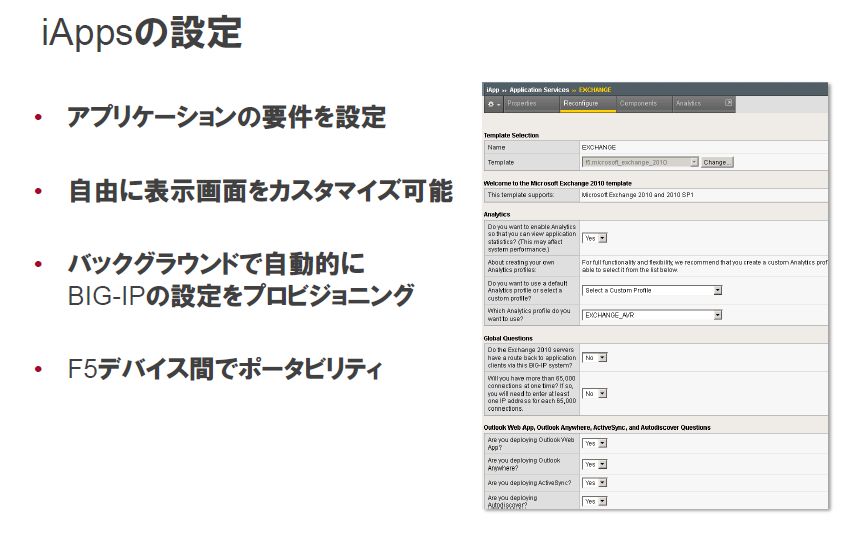Open the Autodiscover Yes dropdown

595,502
